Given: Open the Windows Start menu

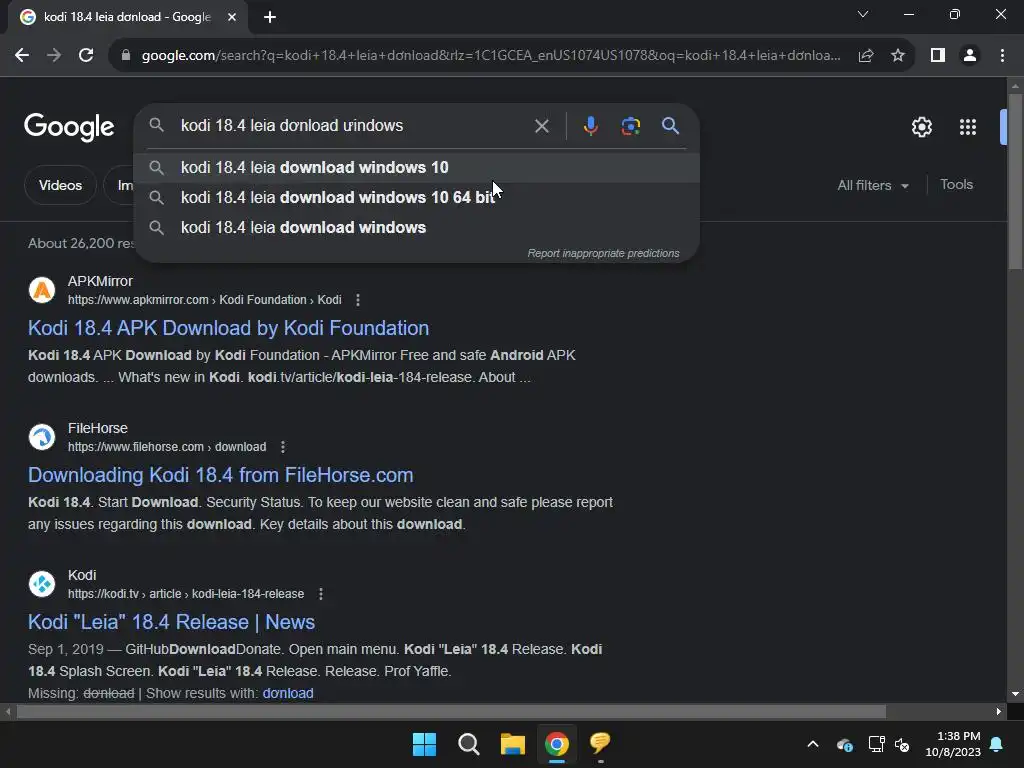Looking at the screenshot, I should click(x=424, y=744).
